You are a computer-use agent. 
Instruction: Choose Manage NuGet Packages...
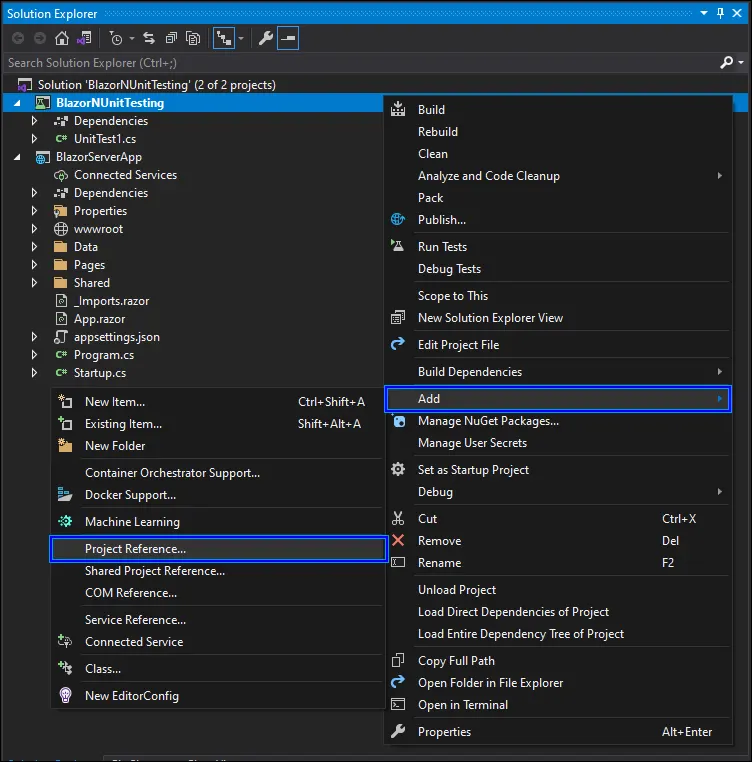pyautogui.click(x=558, y=421)
